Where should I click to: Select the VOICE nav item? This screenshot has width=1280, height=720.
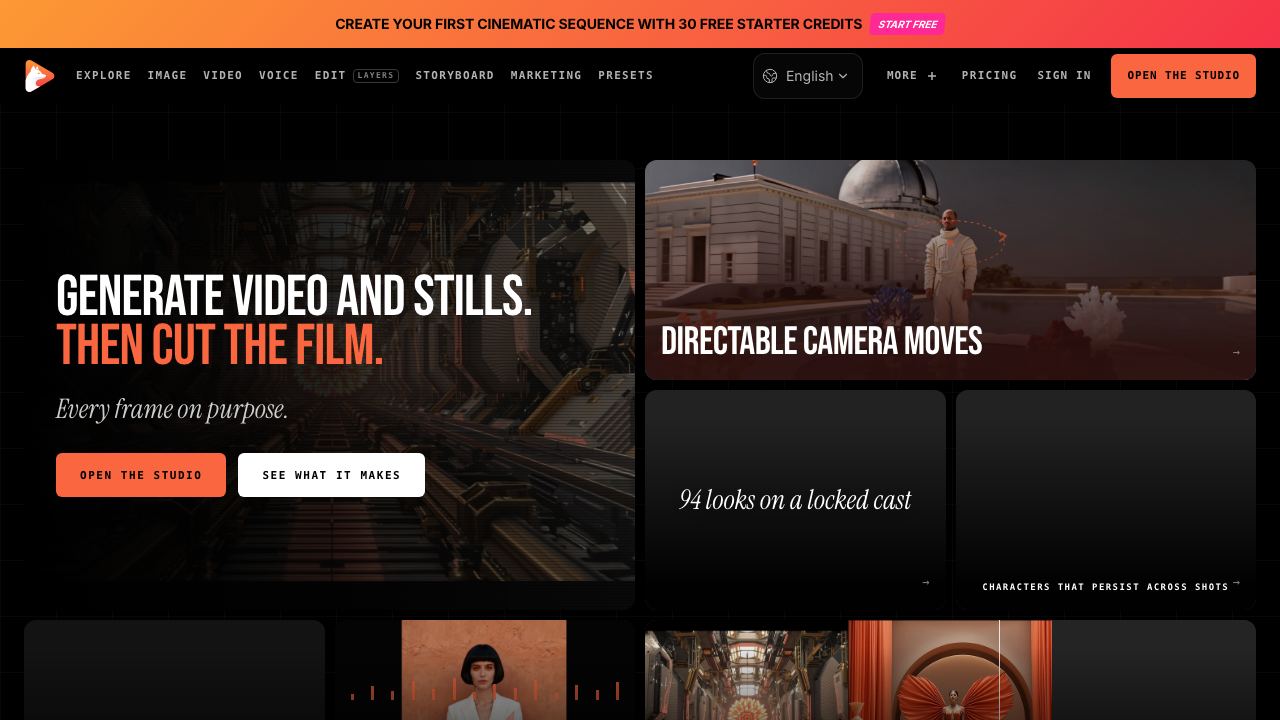279,76
